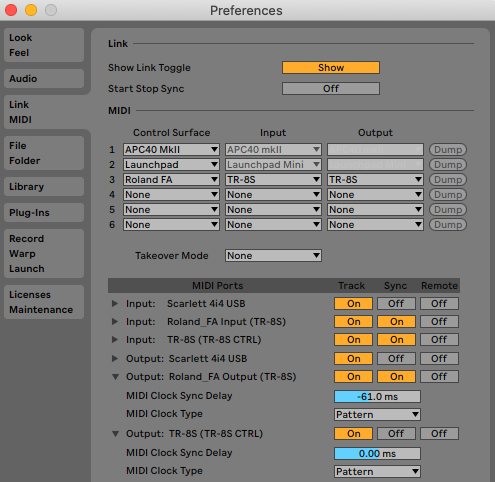Screen dimensions: 495x482
Task: Enable Remote for Output Scarlett 4i4 USB
Action: [x=439, y=359]
